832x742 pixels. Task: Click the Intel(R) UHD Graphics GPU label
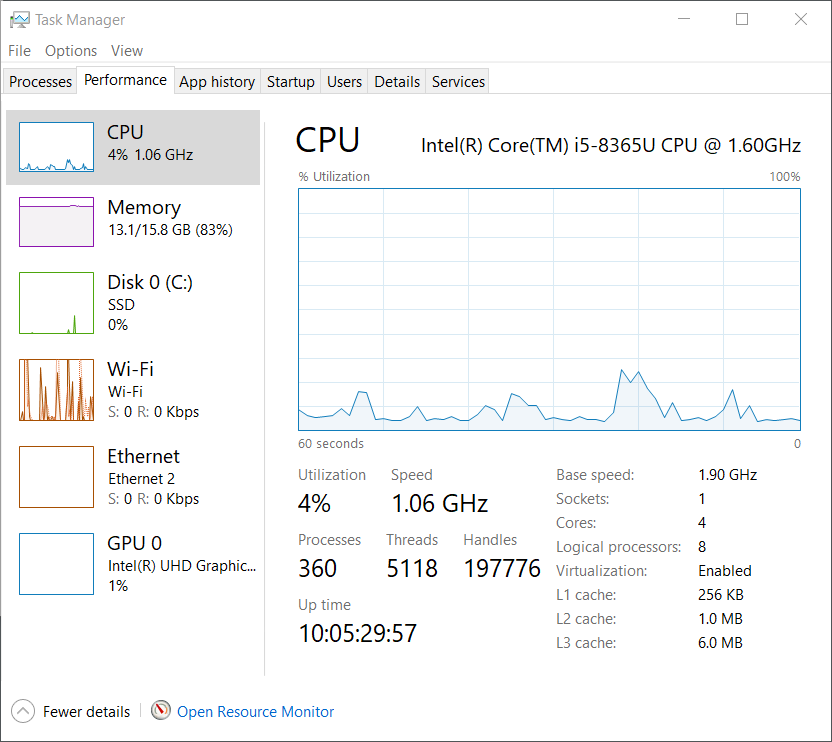click(x=182, y=566)
